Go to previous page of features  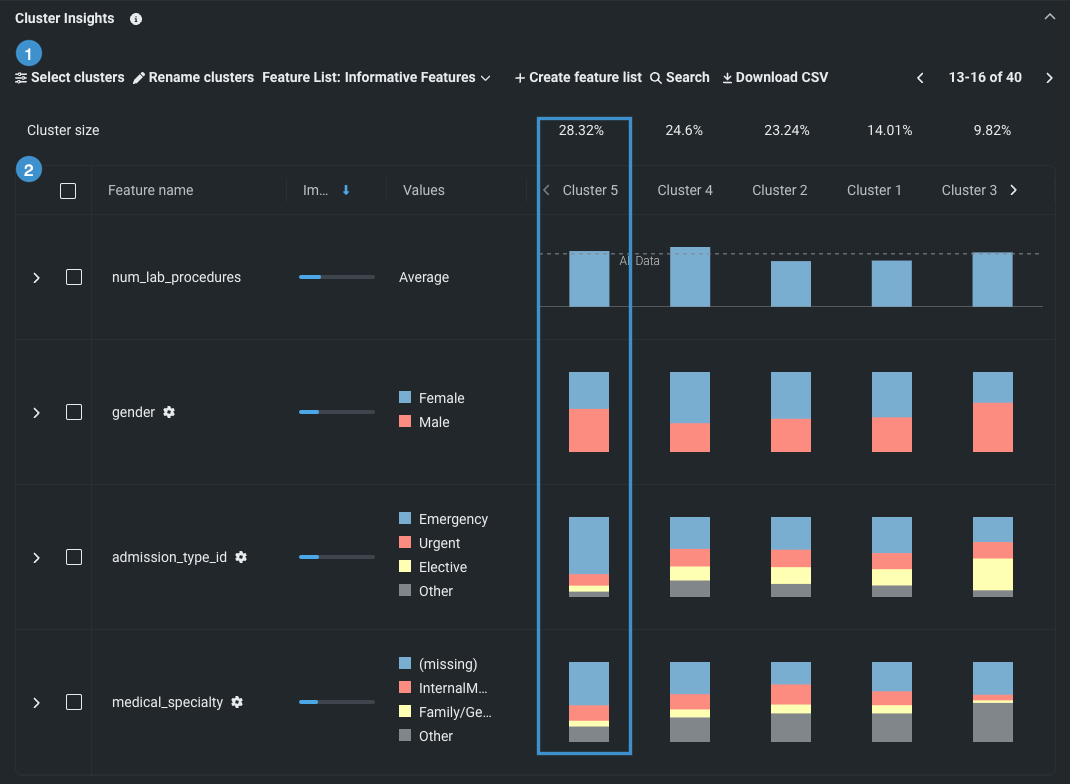click(920, 78)
